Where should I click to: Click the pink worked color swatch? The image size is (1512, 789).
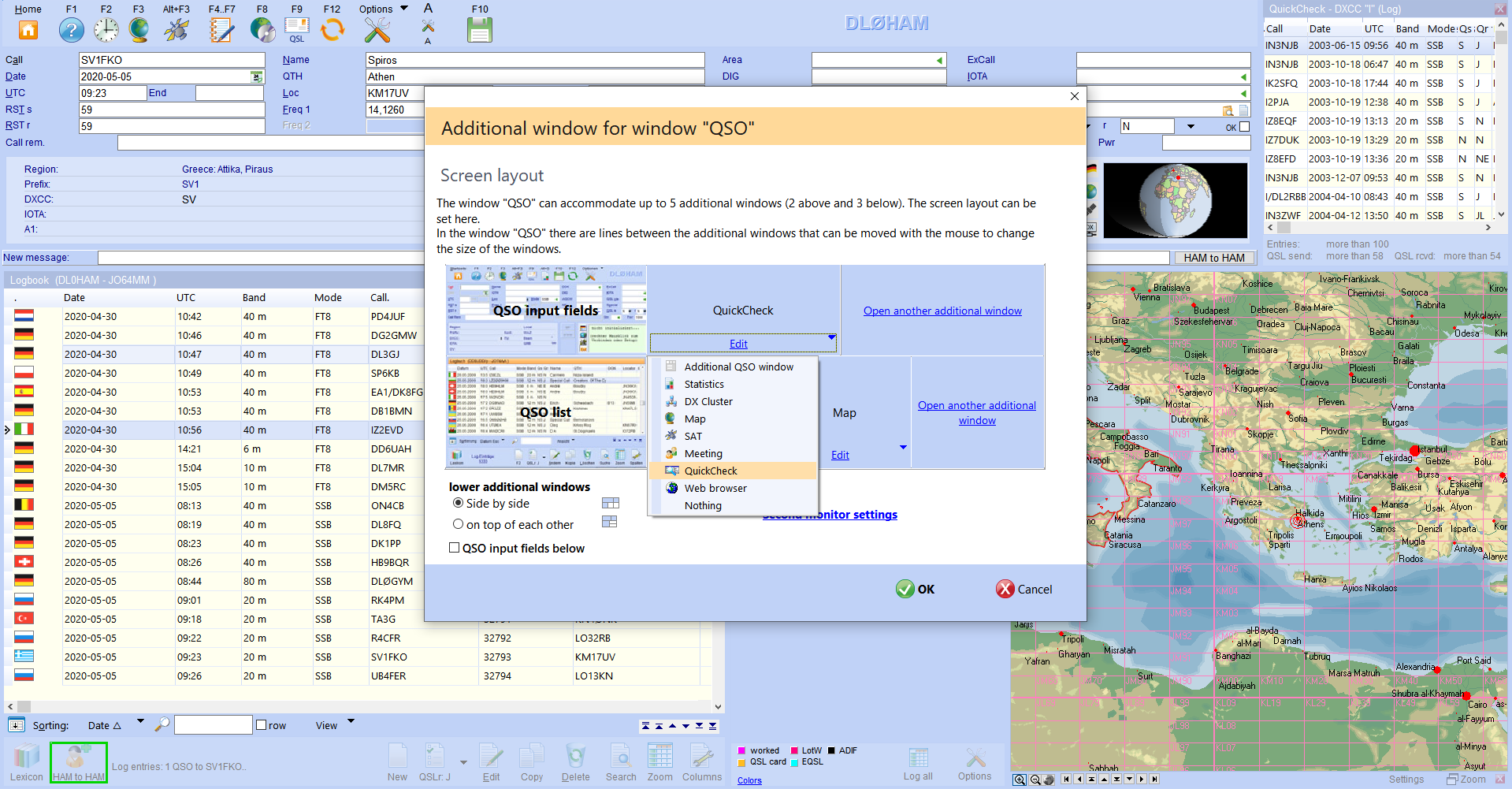[742, 750]
